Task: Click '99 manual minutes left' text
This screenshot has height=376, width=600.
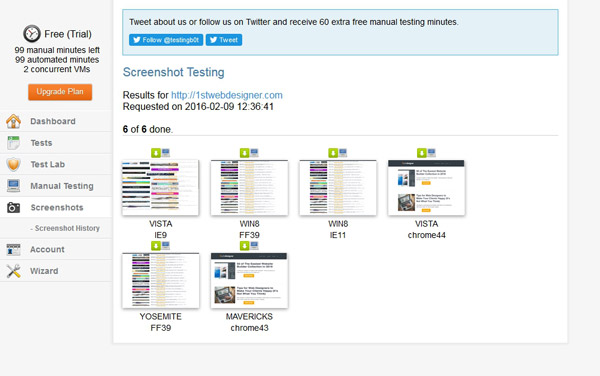Action: pos(57,50)
